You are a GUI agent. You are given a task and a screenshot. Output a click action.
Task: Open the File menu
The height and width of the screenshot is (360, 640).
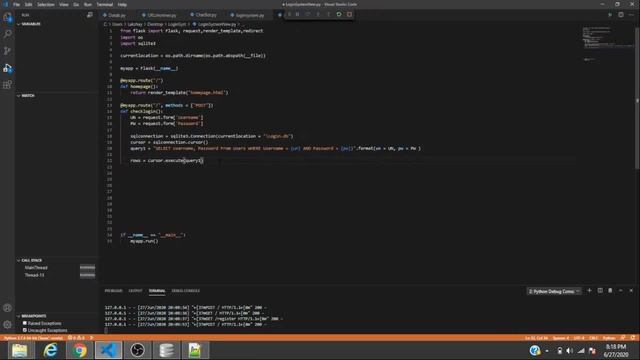pyautogui.click(x=16, y=4)
